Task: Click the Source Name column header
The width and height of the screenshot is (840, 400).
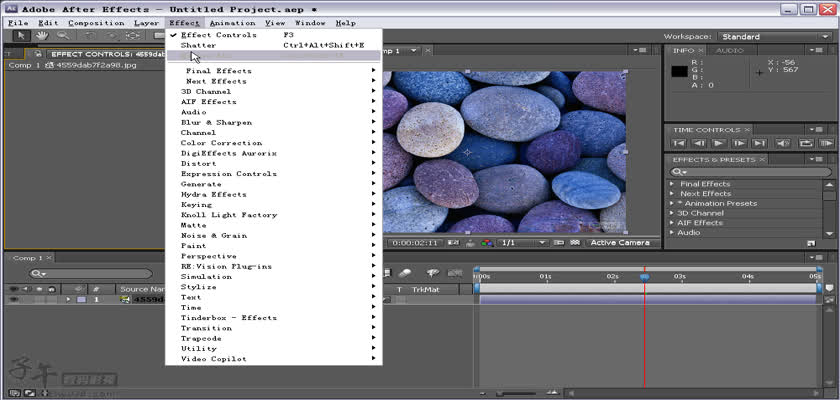Action: [141, 289]
